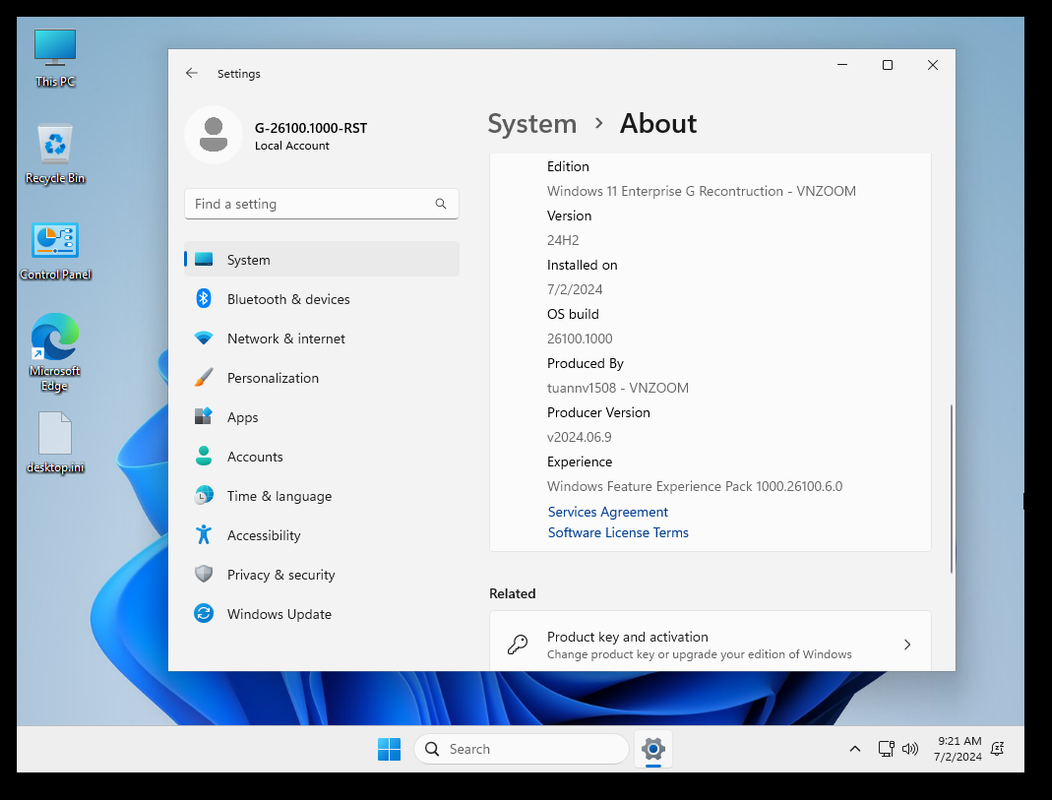The height and width of the screenshot is (800, 1052).
Task: Open Windows Update settings label
Action: pyautogui.click(x=279, y=614)
